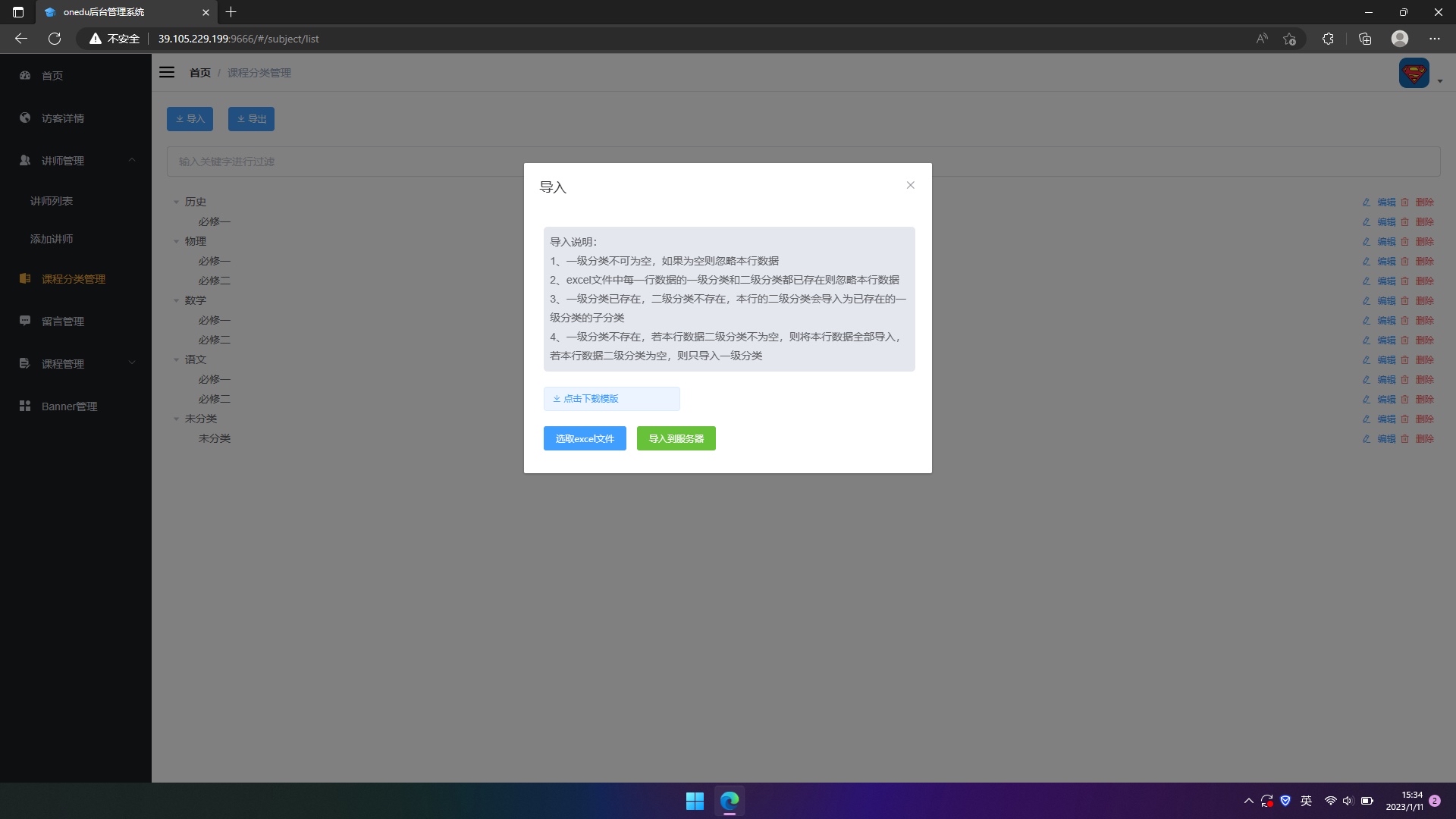Collapse the 历史 tree node
Viewport: 1456px width, 819px height.
[176, 202]
